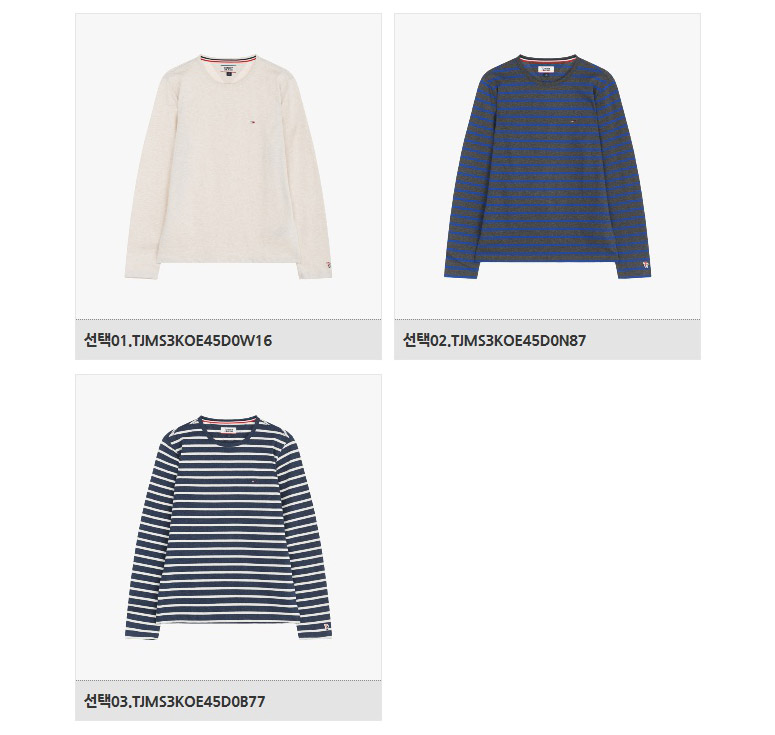Click the neck label of cream shirt
This screenshot has width=775, height=735.
[x=229, y=67]
